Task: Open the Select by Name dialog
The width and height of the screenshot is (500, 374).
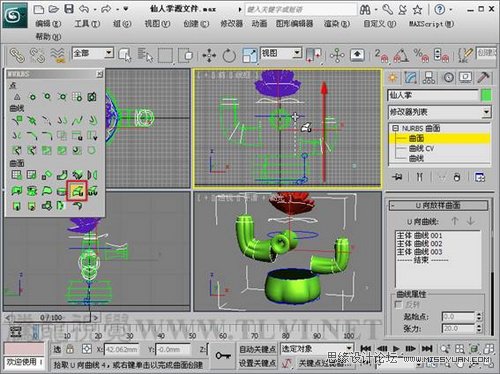Action: pos(145,55)
